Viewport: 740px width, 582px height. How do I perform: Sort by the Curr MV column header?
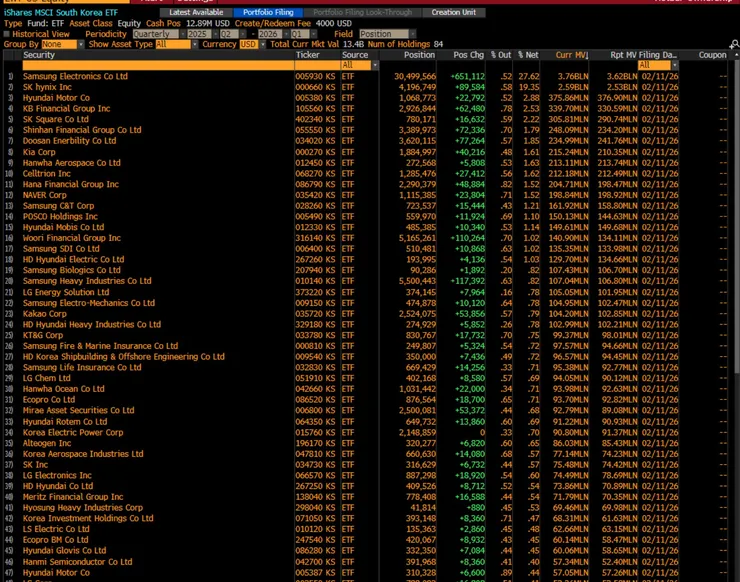click(x=571, y=55)
